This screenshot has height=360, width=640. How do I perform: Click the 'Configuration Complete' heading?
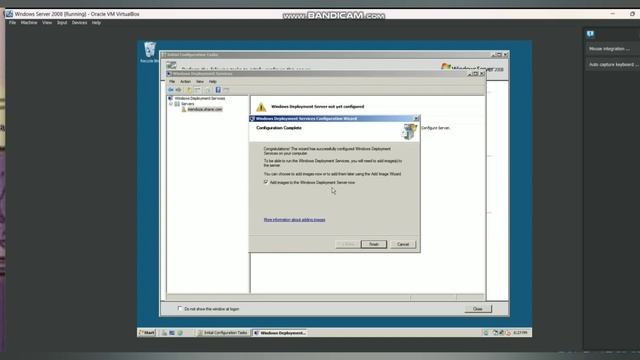tap(279, 128)
